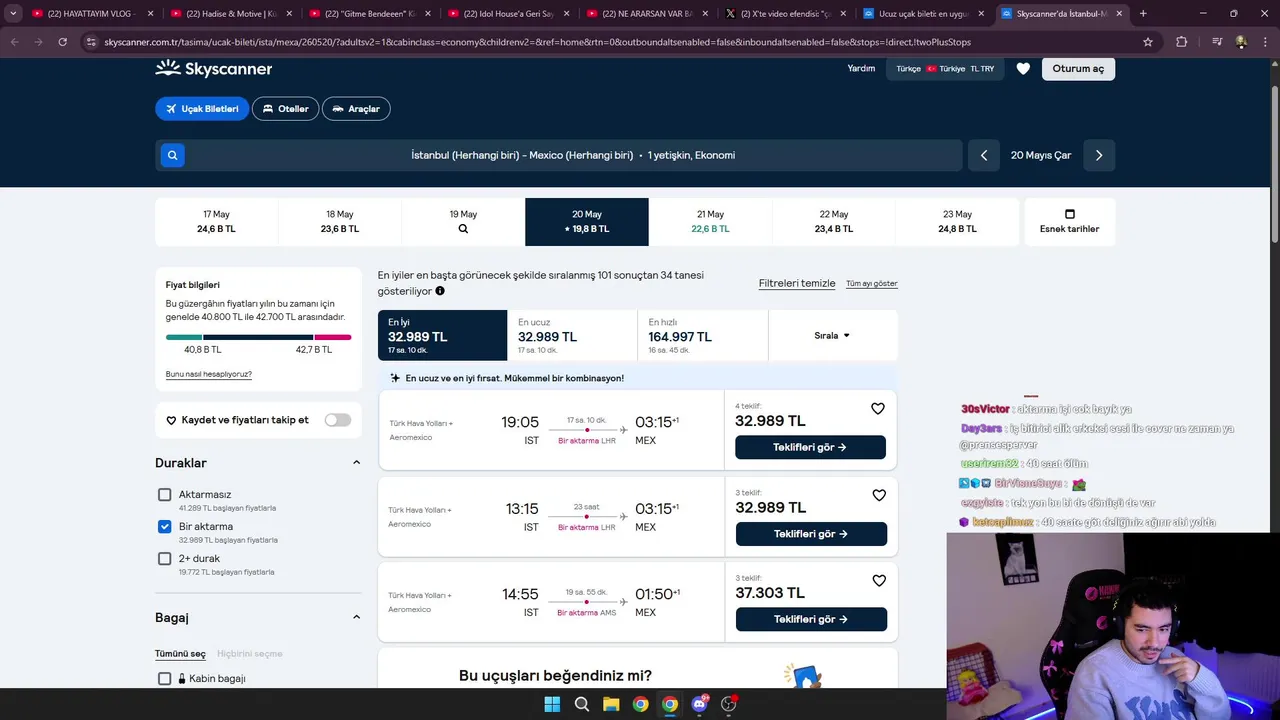
Task: Switch to the Oteller tab
Action: point(286,108)
